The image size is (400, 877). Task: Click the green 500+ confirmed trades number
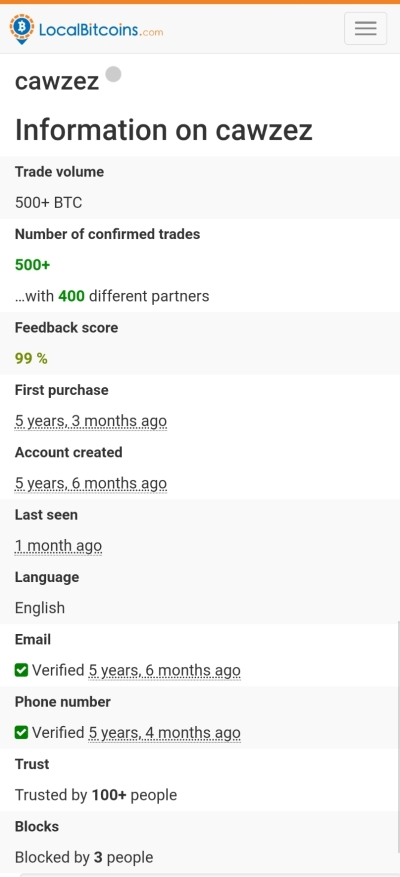32,265
